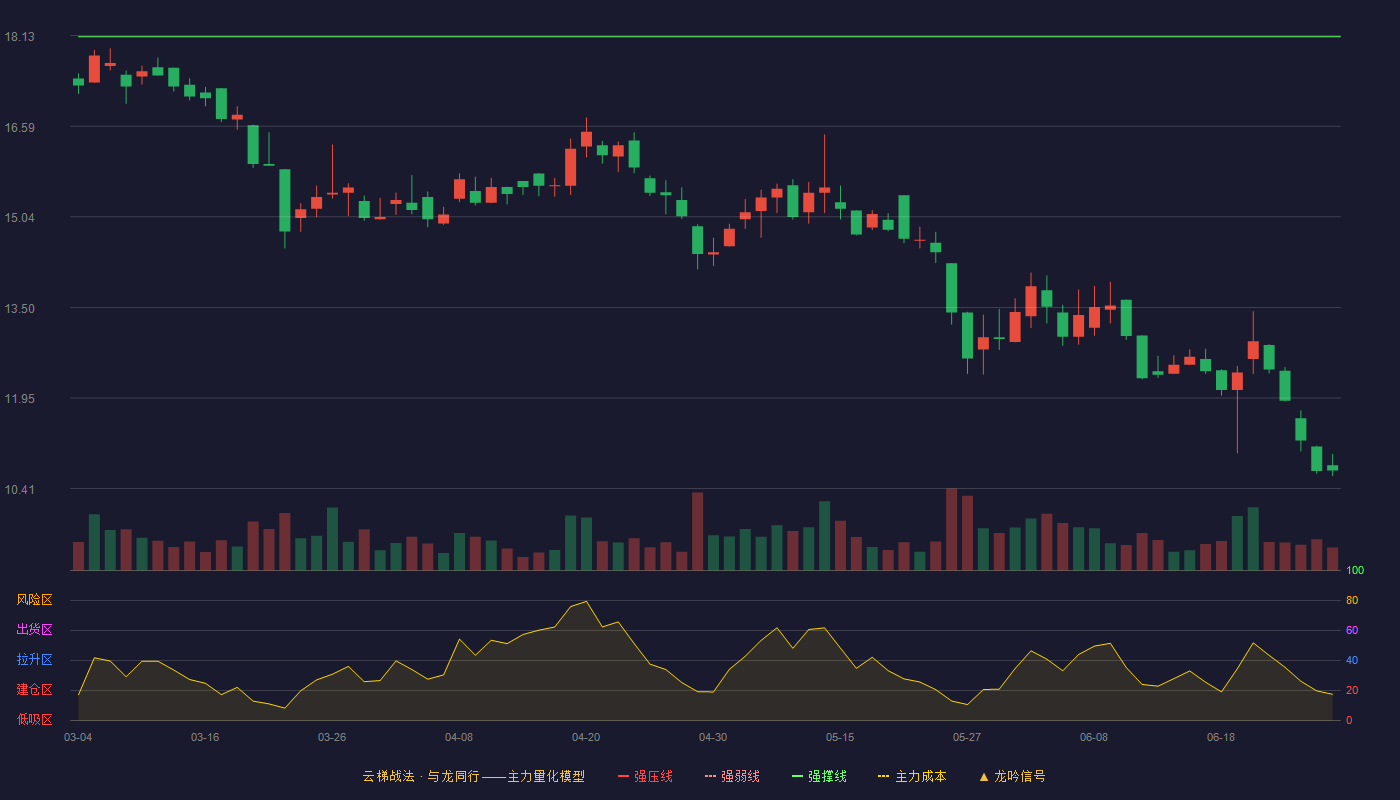Click the 03-26 date axis label
The image size is (1400, 800).
coord(332,737)
